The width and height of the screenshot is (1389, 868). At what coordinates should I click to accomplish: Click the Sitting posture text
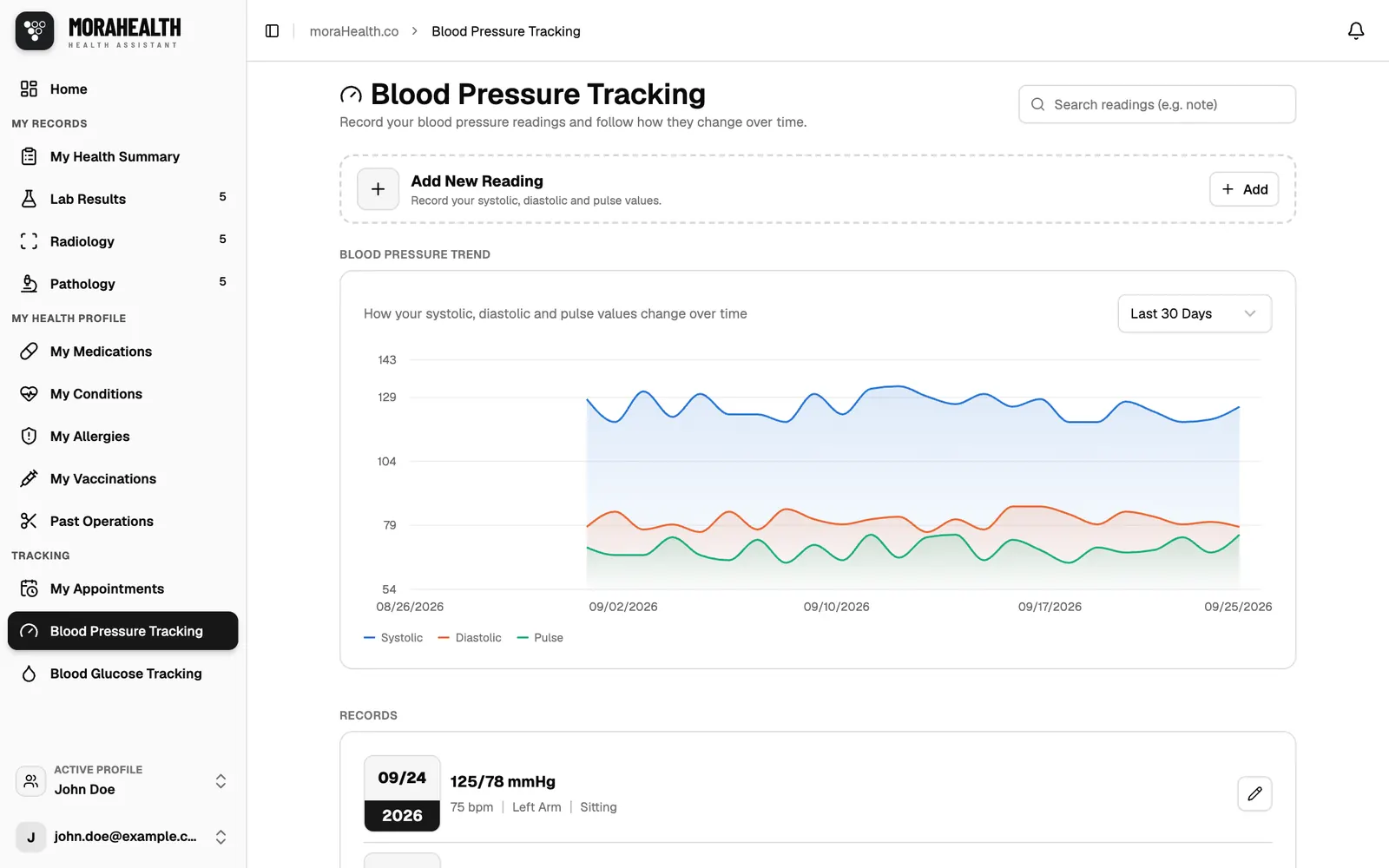click(x=598, y=807)
